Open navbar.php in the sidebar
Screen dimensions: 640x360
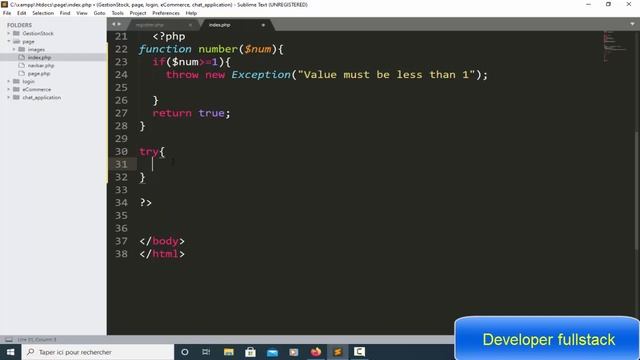40,65
